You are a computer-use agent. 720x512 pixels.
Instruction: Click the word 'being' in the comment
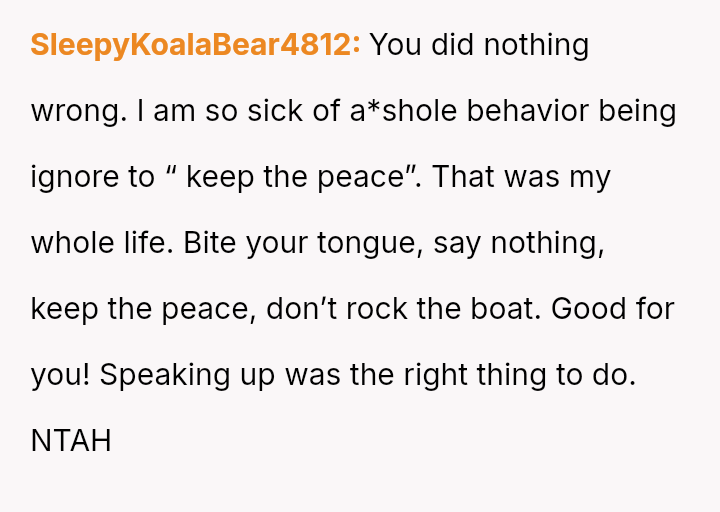[x=641, y=111]
